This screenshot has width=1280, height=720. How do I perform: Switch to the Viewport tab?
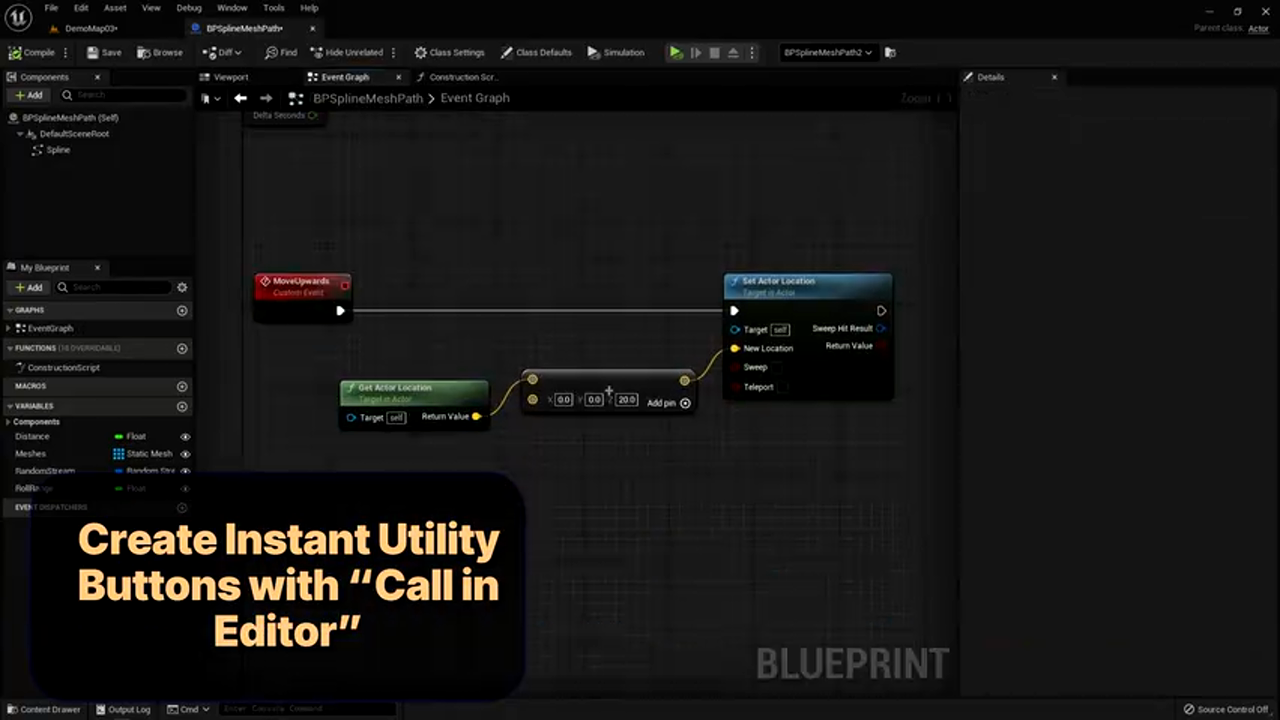231,77
